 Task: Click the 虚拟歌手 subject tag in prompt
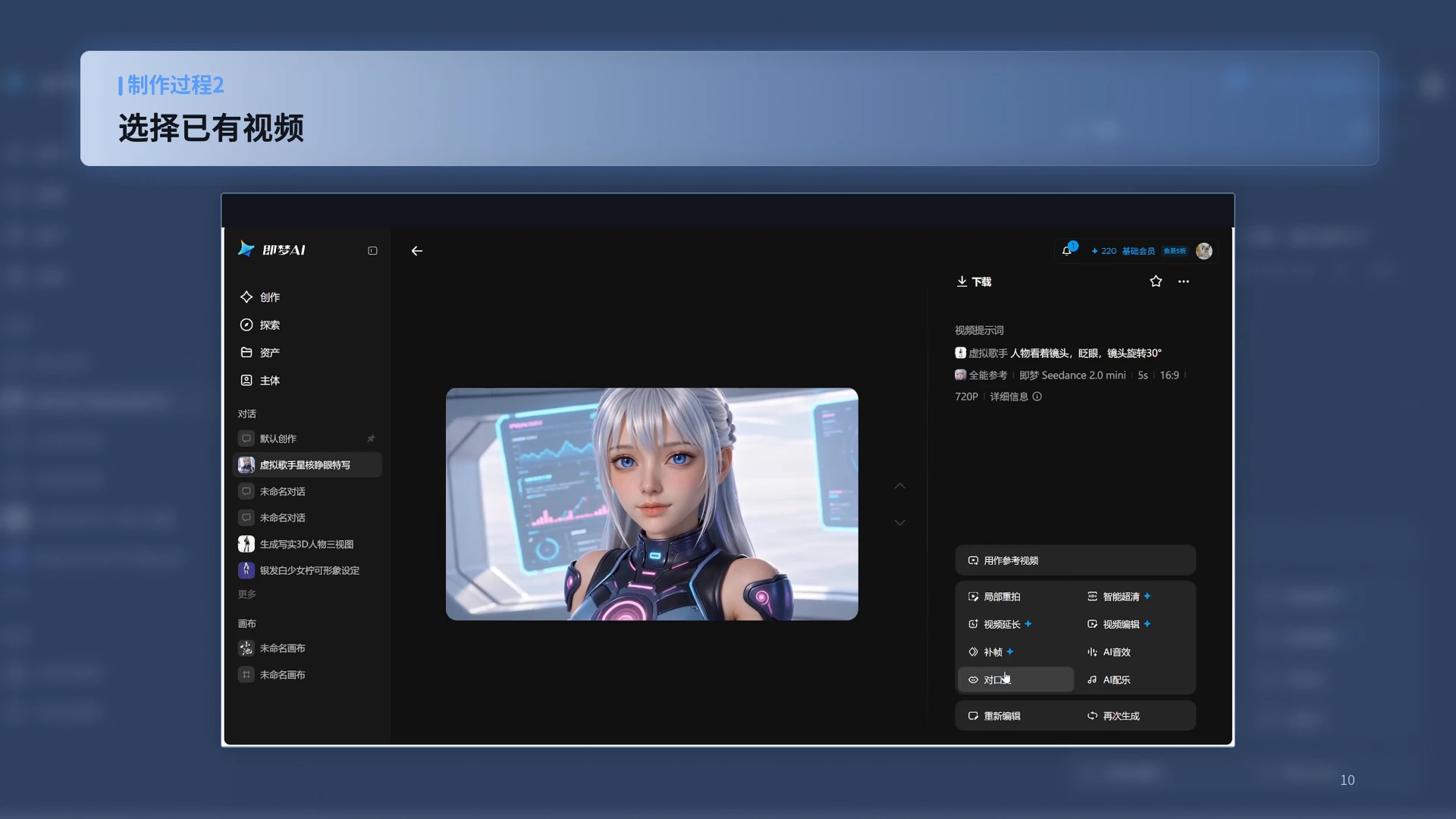click(x=981, y=353)
